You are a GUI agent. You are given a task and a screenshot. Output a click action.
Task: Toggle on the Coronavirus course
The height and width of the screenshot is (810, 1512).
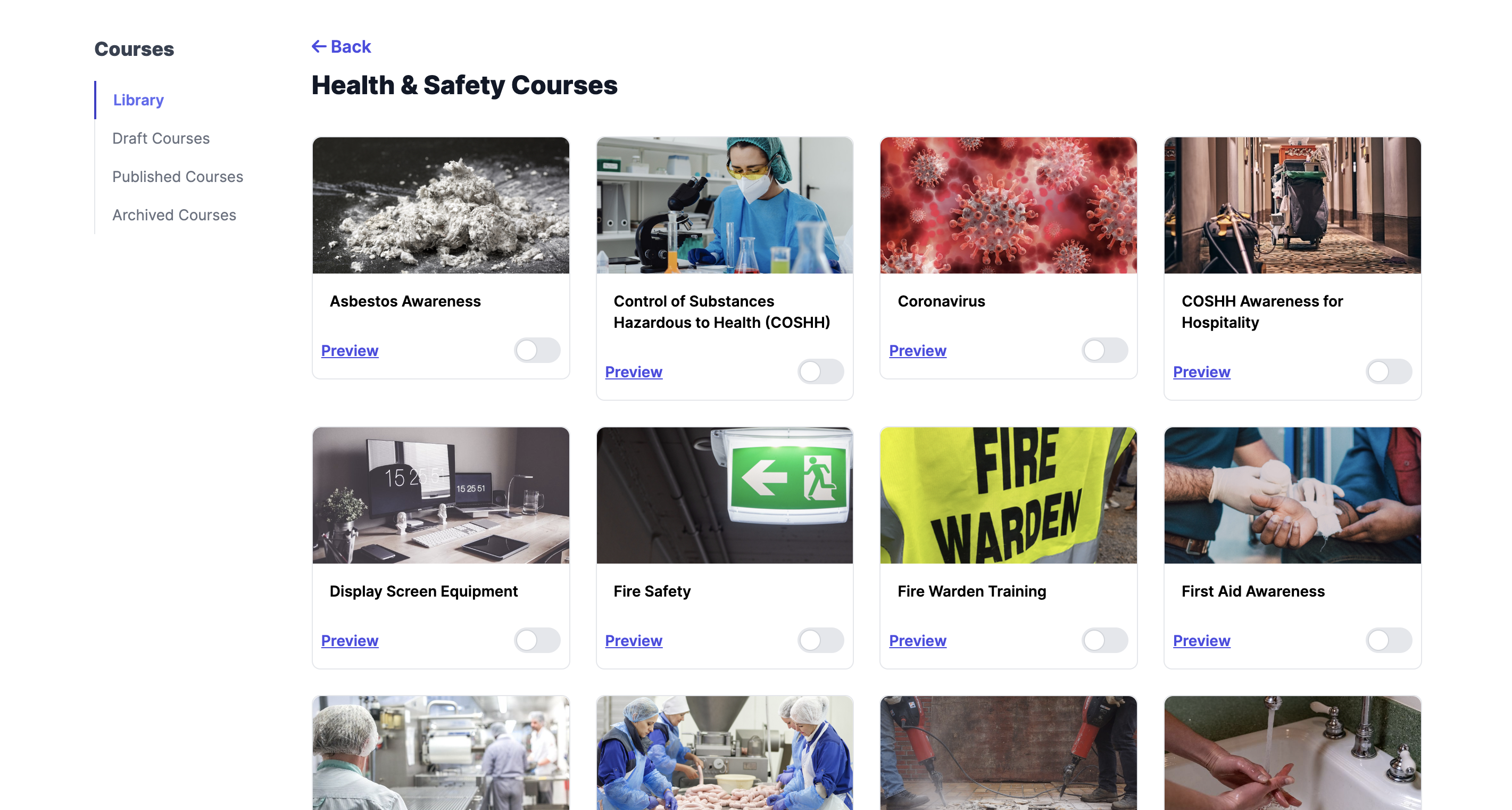tap(1104, 350)
